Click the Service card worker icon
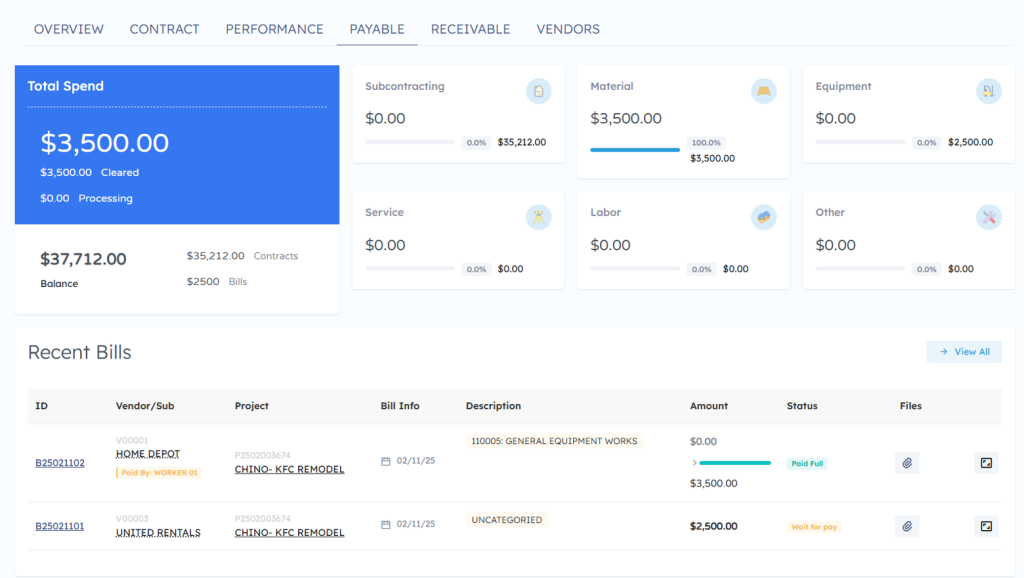Screen dimensions: 1024x578 539,218
